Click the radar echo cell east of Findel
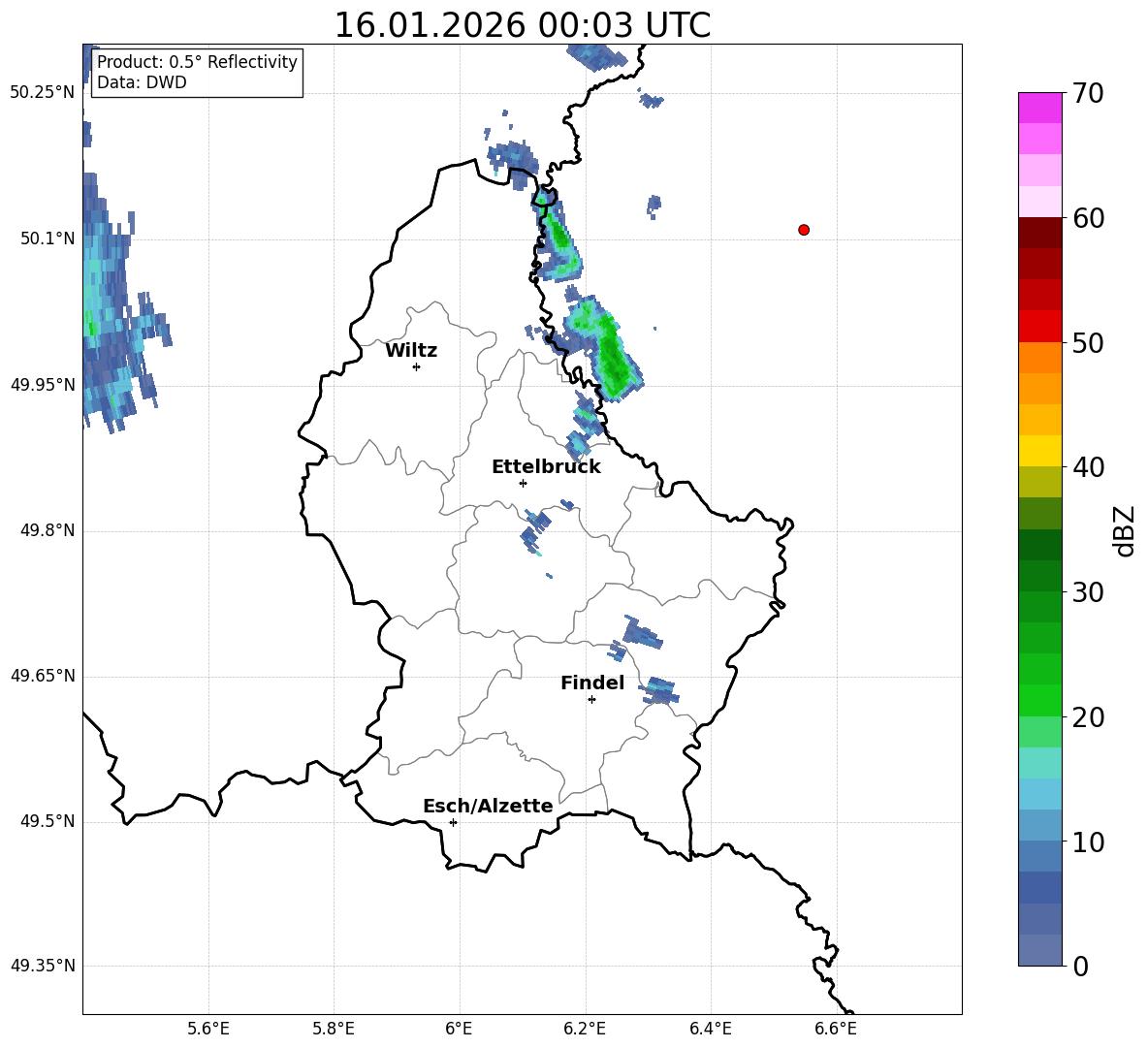Screen dimensions: 1148x1048 (660, 690)
